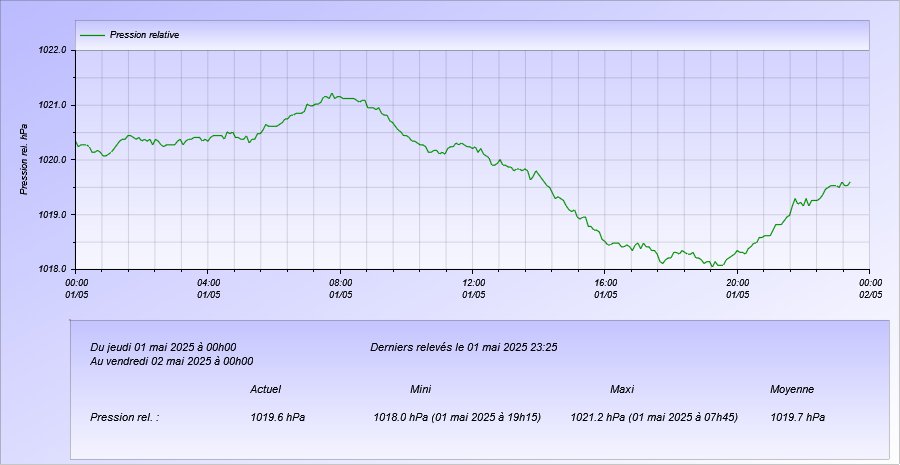
Task: Click the 00:00 02/05 time label
Action: [870, 288]
